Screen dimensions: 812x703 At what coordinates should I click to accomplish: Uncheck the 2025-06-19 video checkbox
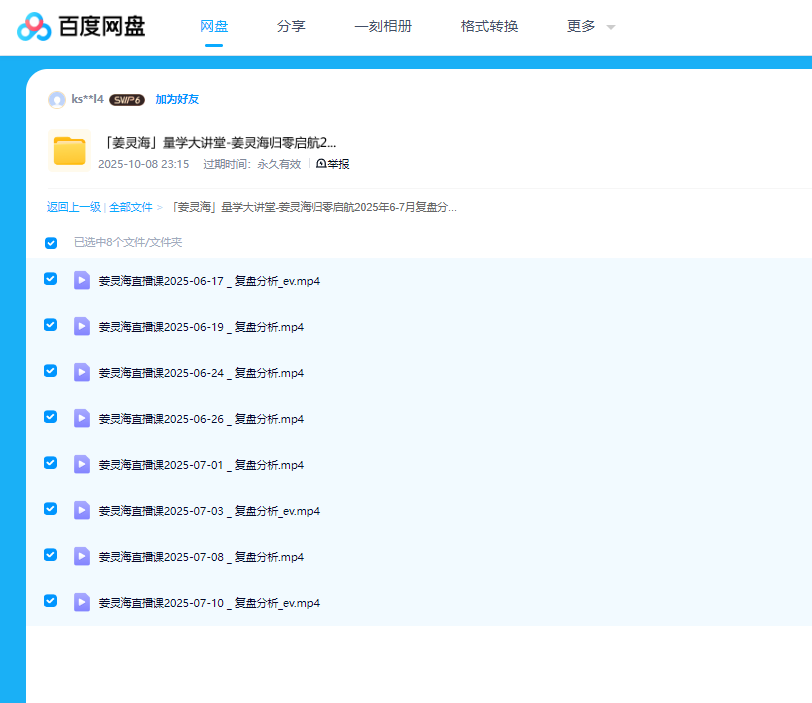[51, 325]
